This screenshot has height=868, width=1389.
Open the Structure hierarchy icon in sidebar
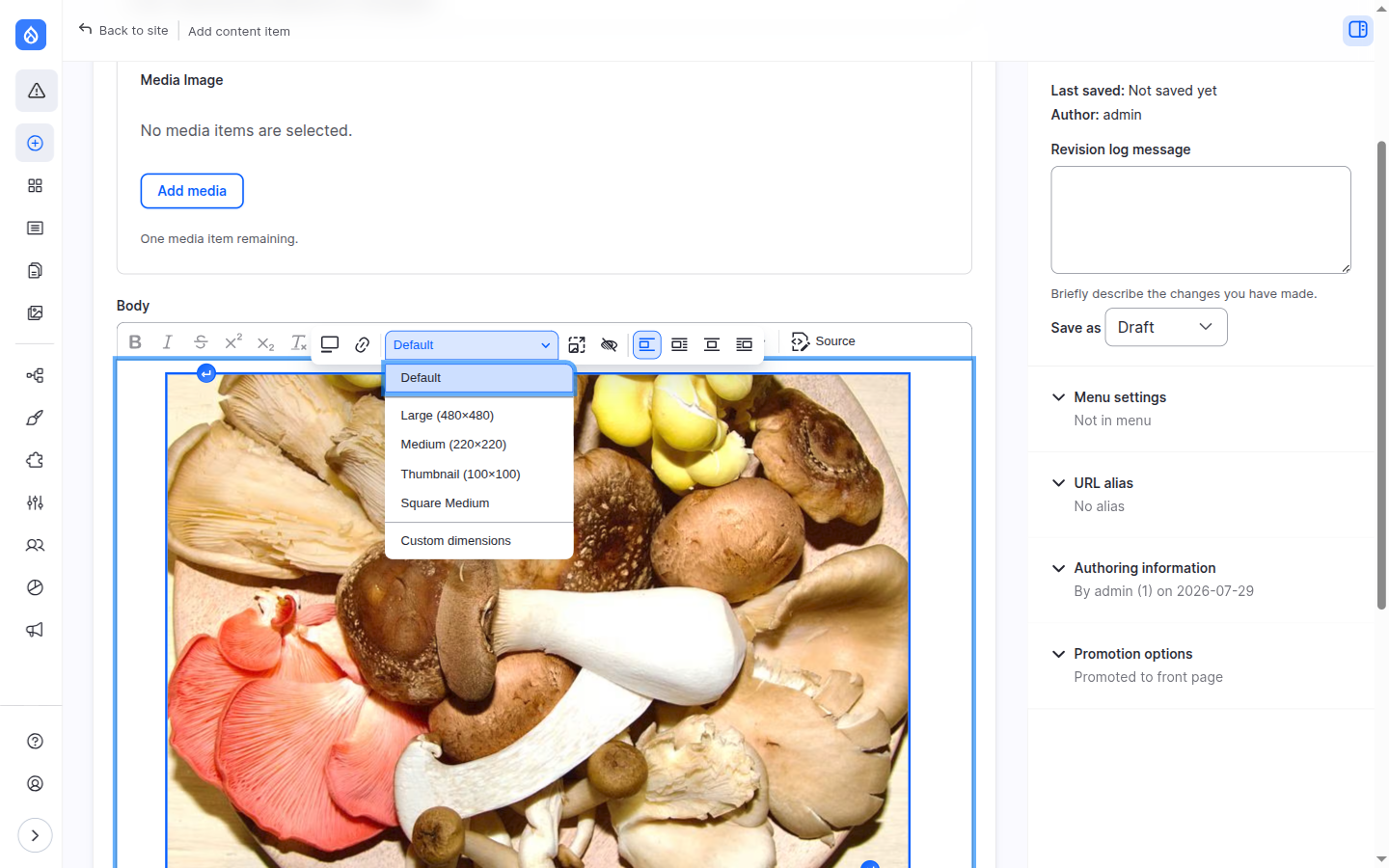pos(36,375)
